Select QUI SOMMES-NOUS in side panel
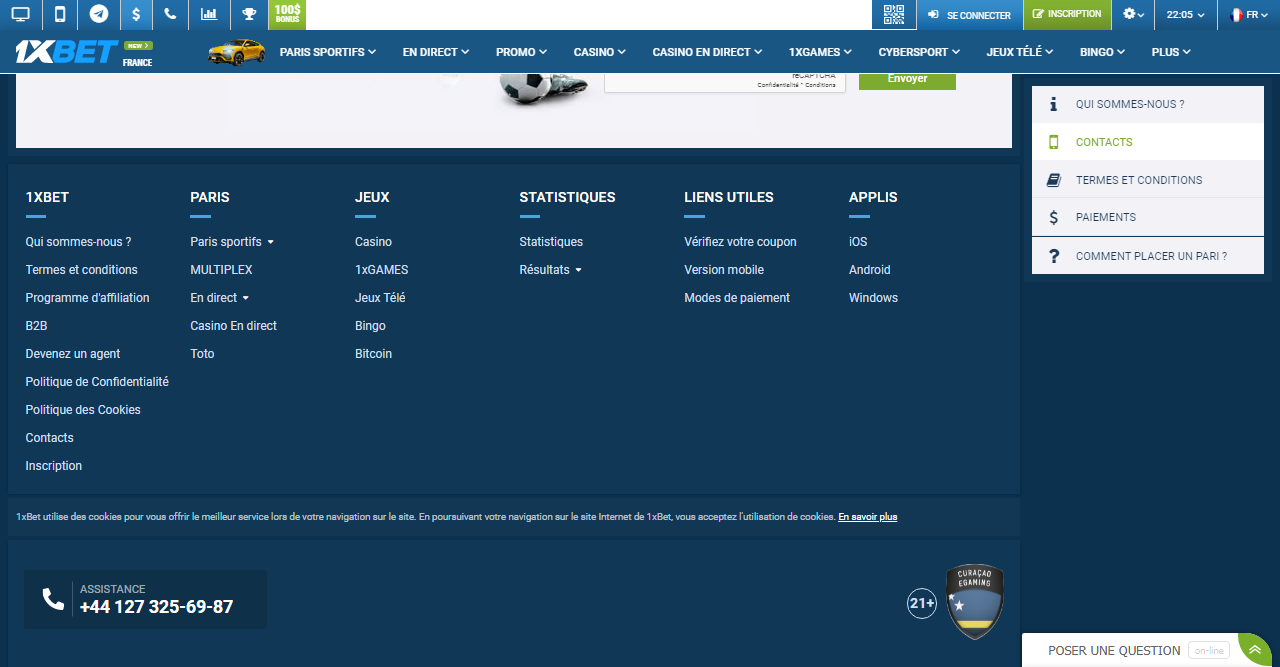 pos(1148,104)
